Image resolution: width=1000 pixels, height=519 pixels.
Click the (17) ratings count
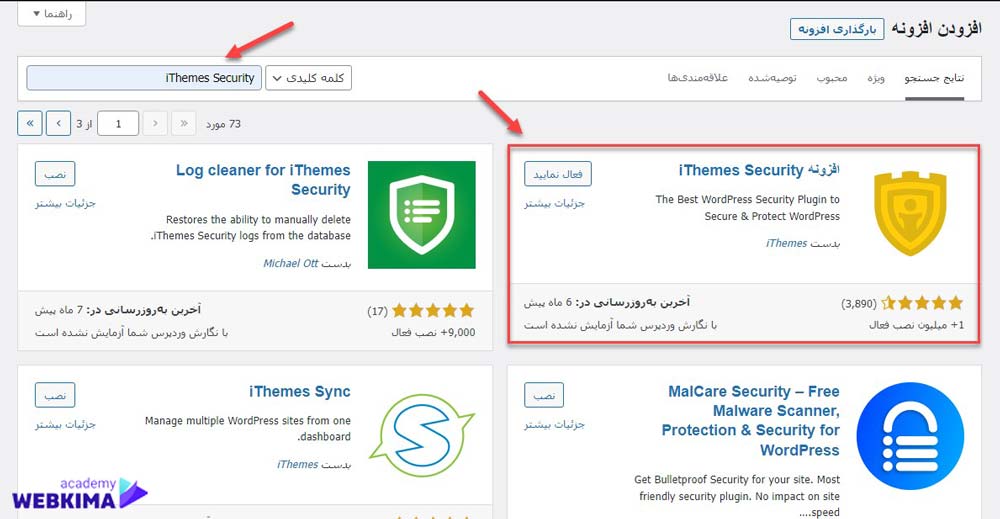pos(378,311)
